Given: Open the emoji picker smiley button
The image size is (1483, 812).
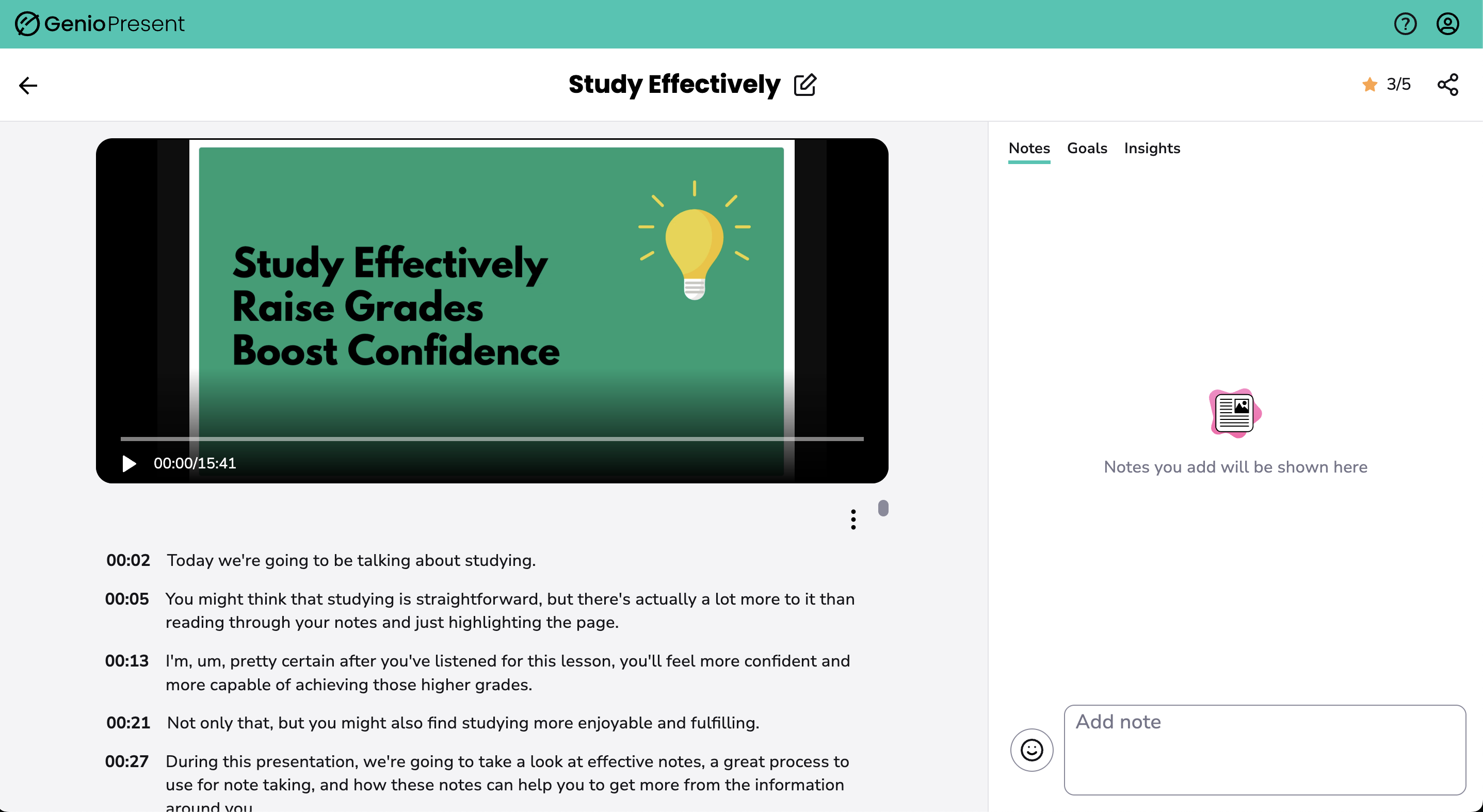Looking at the screenshot, I should click(1031, 750).
